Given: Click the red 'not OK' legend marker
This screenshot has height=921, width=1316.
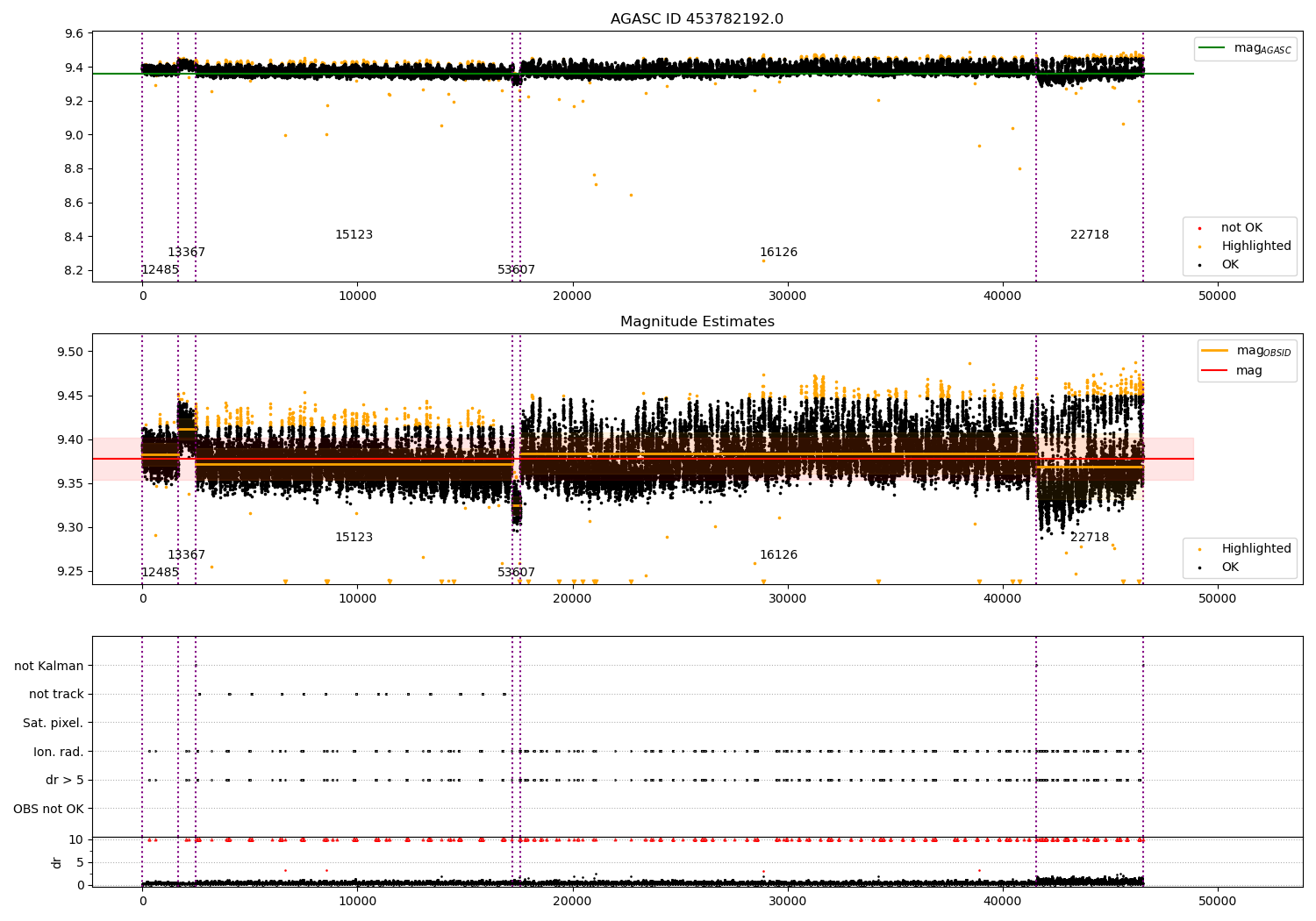Looking at the screenshot, I should (x=1199, y=228).
